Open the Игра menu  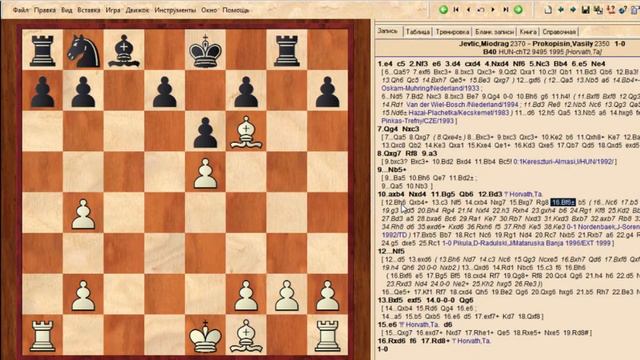click(113, 10)
